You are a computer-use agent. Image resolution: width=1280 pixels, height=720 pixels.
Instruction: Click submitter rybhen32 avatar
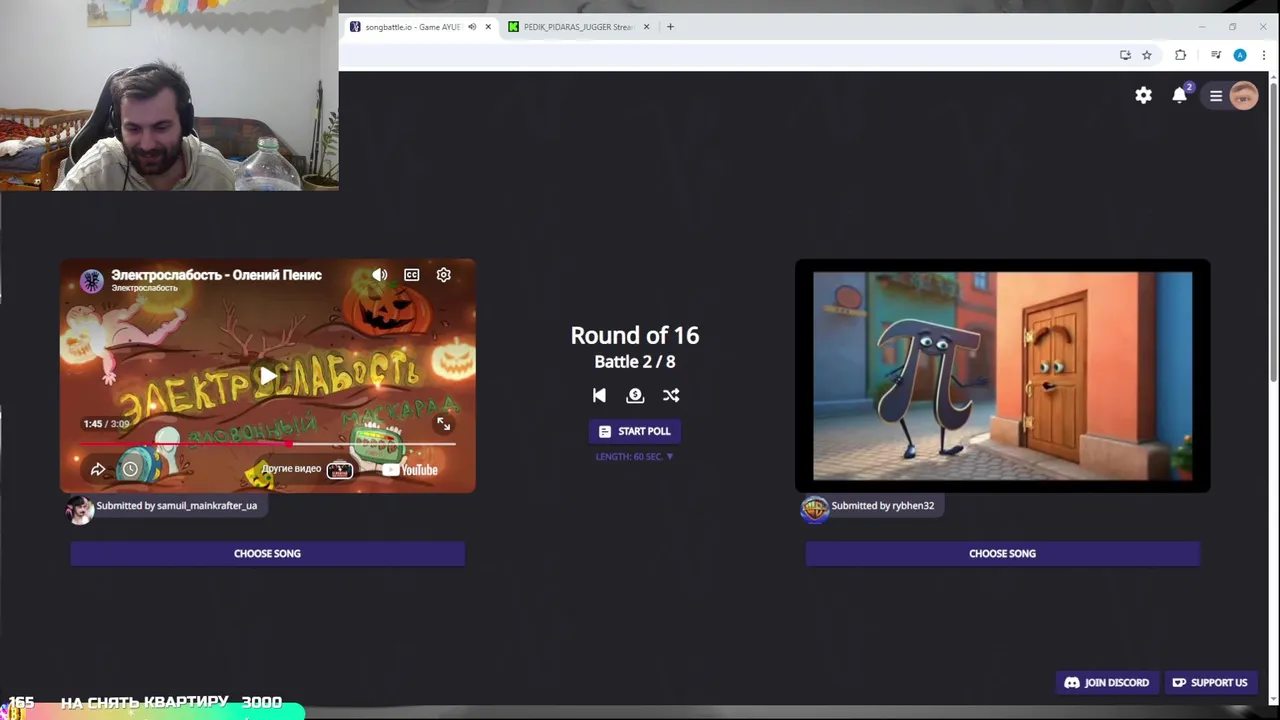[x=815, y=509]
